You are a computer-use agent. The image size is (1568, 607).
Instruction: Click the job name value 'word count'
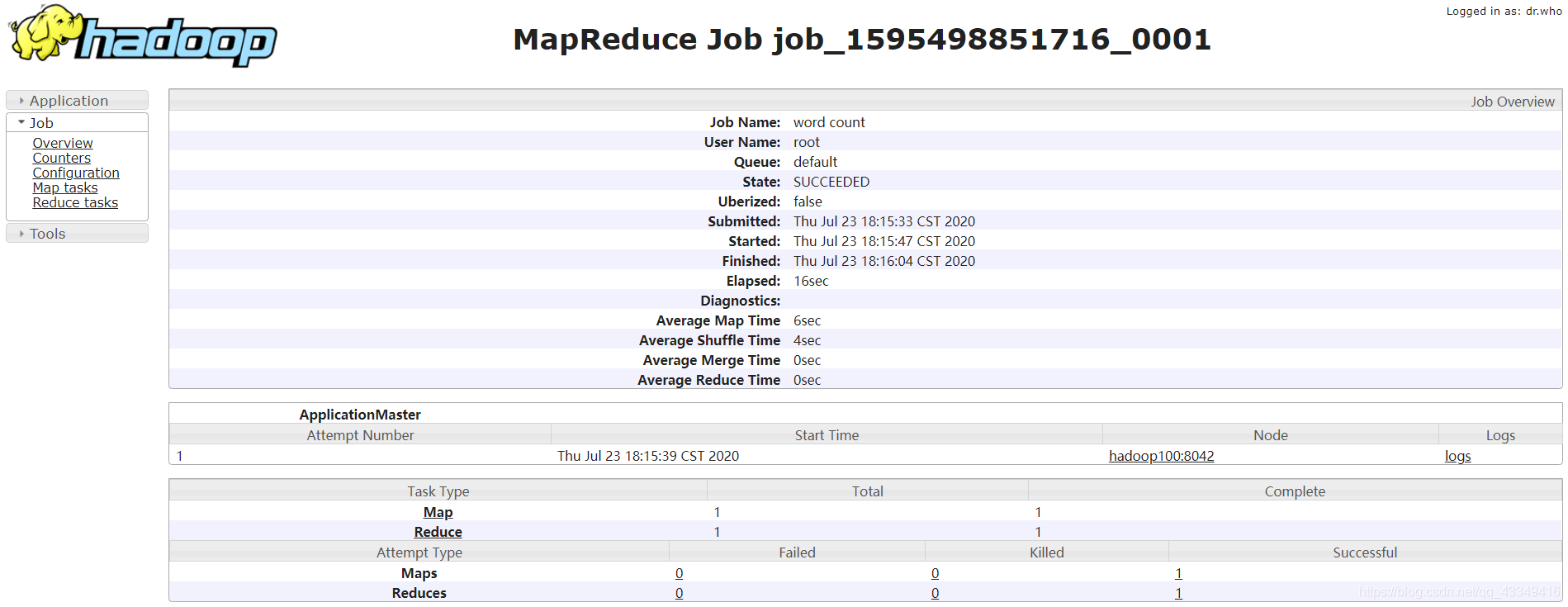click(829, 122)
